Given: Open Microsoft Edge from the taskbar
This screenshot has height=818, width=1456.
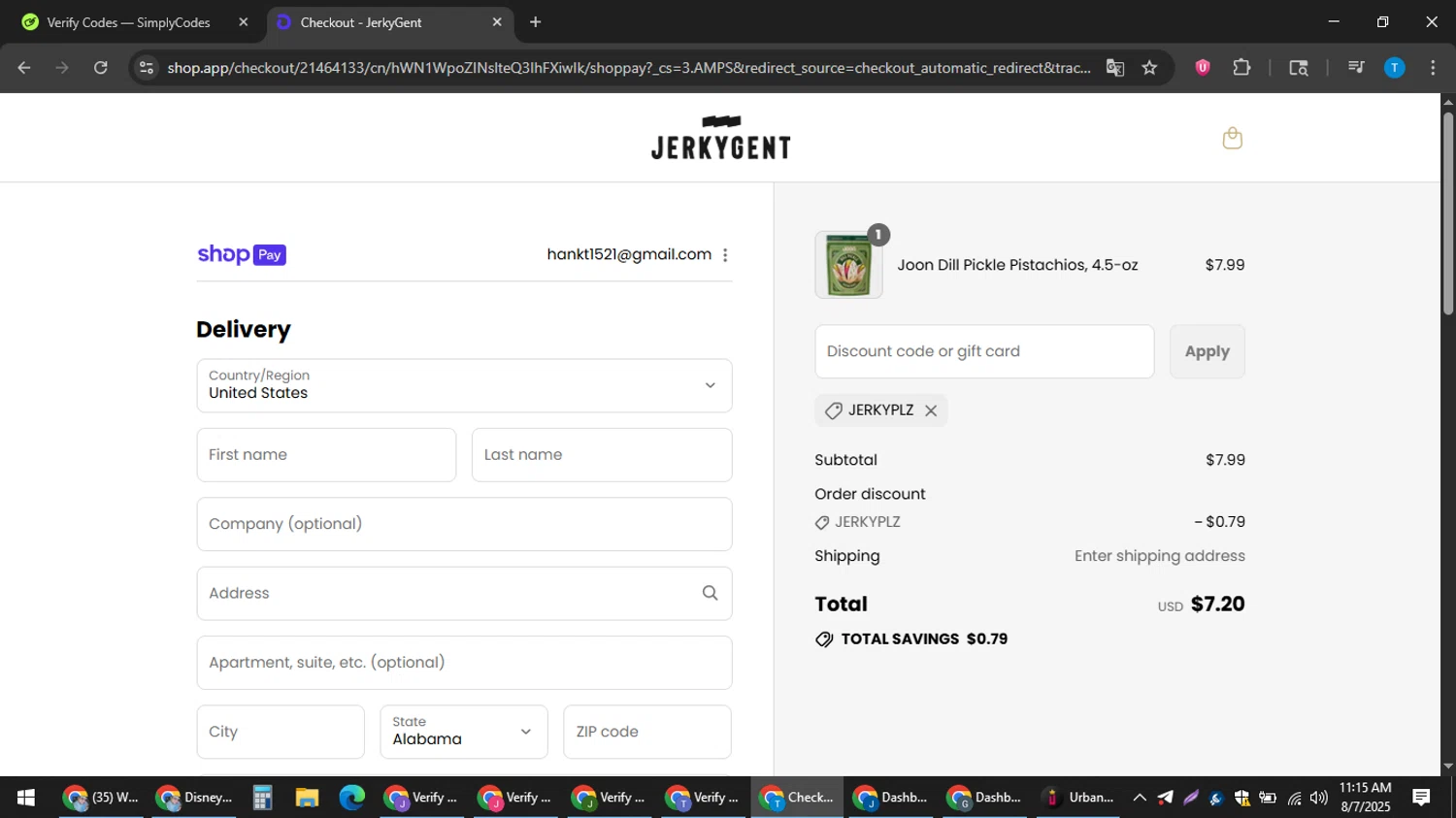Looking at the screenshot, I should point(351,798).
